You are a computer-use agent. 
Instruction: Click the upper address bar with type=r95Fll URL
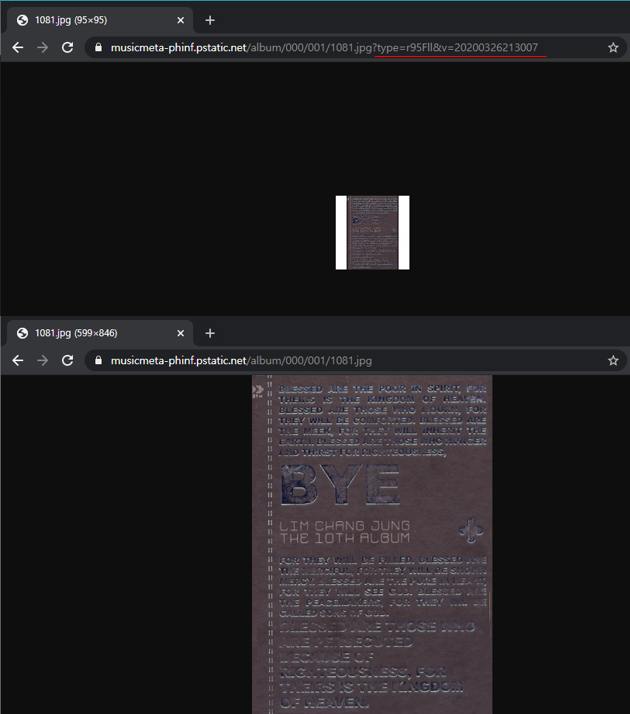(x=355, y=47)
